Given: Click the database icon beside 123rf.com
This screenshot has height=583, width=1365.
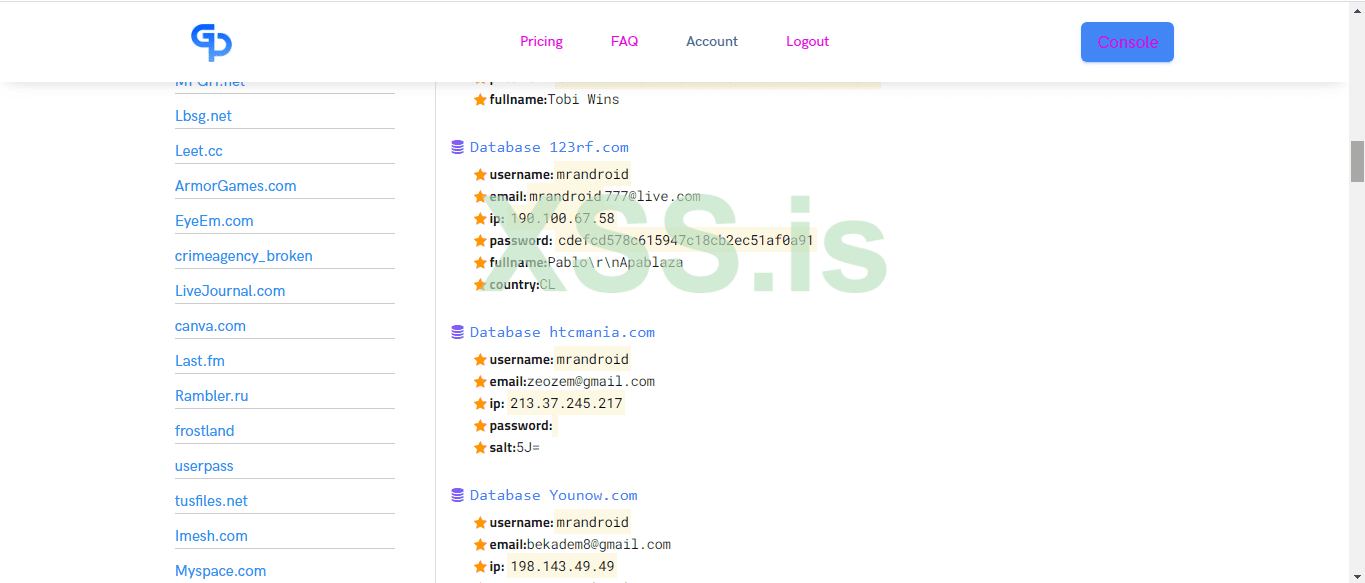Looking at the screenshot, I should coord(458,147).
